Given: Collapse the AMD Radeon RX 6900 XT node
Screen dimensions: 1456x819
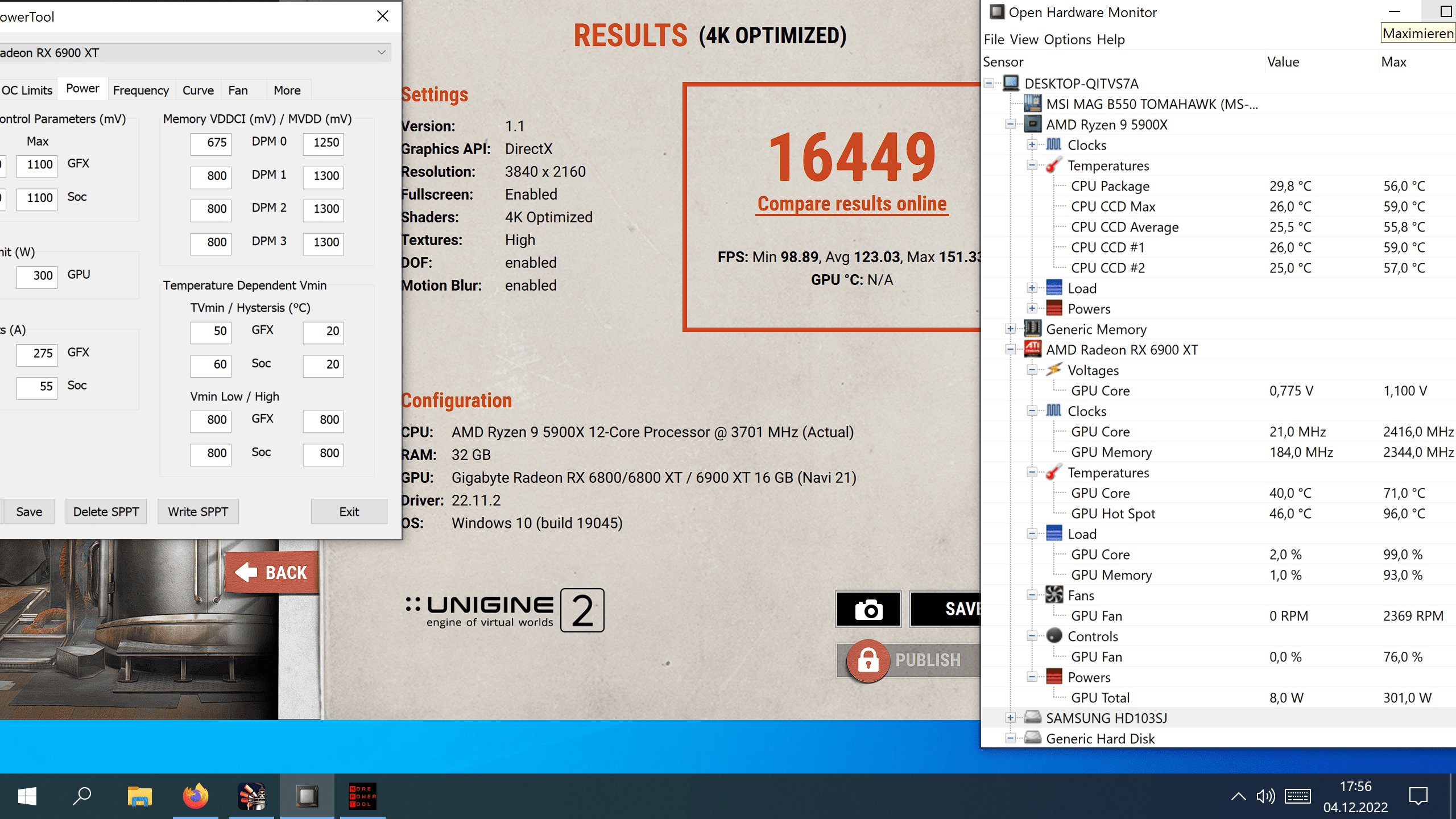Looking at the screenshot, I should [1011, 350].
